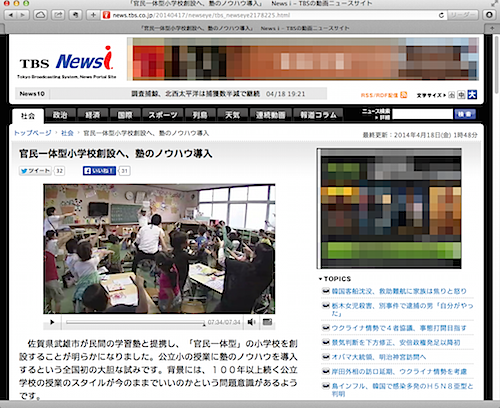500x408 pixels.
Task: Open the 経済 tab
Action: pos(92,115)
